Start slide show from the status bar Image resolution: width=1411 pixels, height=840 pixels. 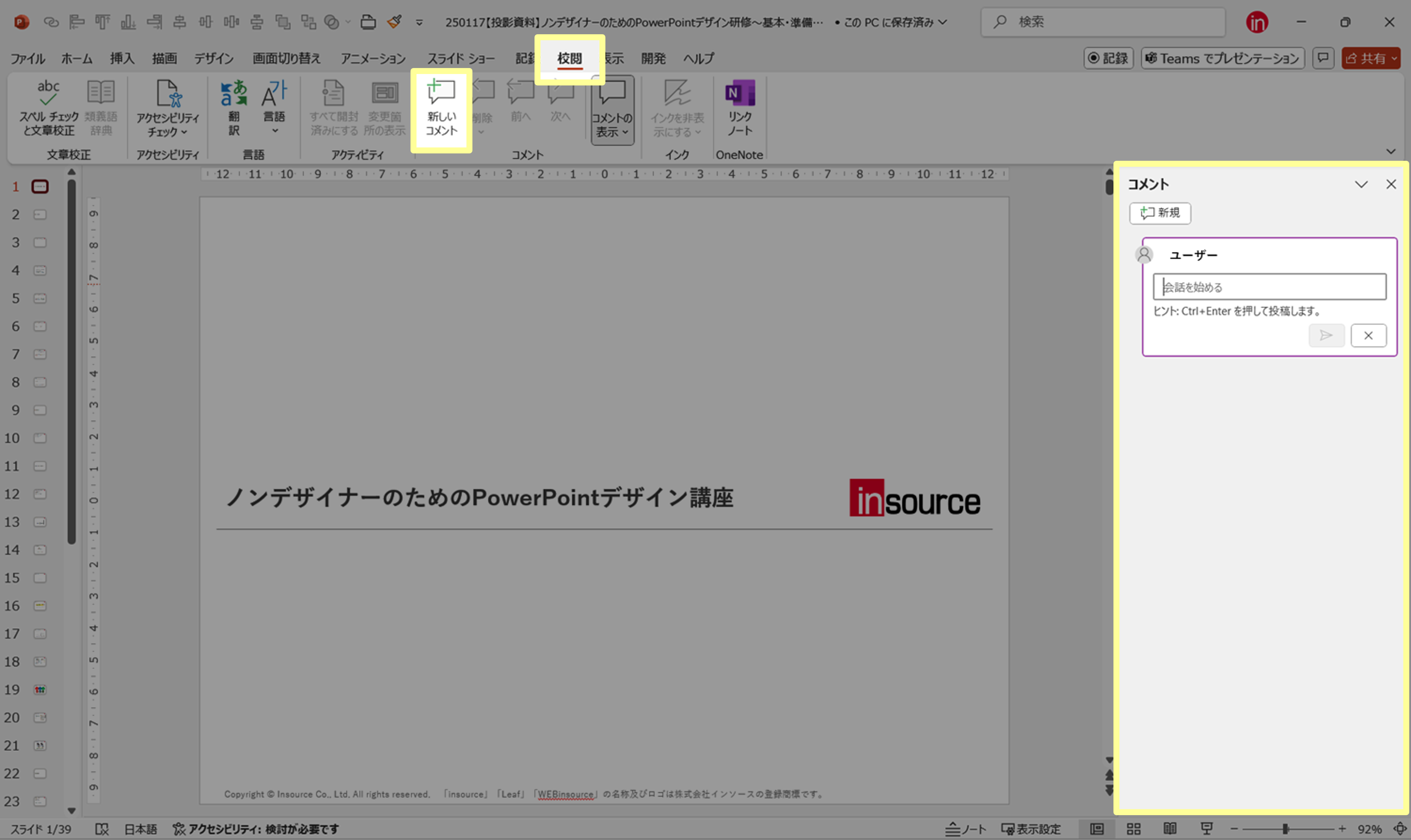pyautogui.click(x=1207, y=829)
